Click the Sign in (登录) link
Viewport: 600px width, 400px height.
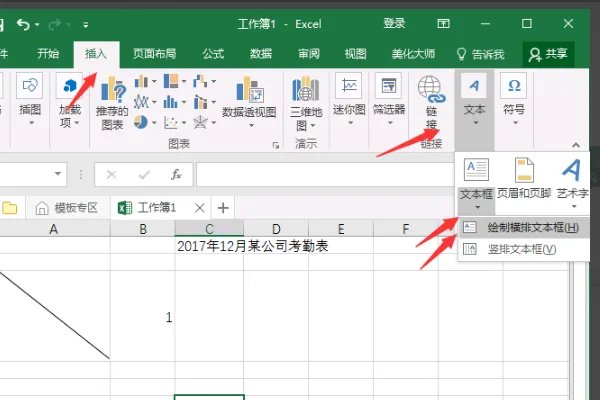(394, 24)
